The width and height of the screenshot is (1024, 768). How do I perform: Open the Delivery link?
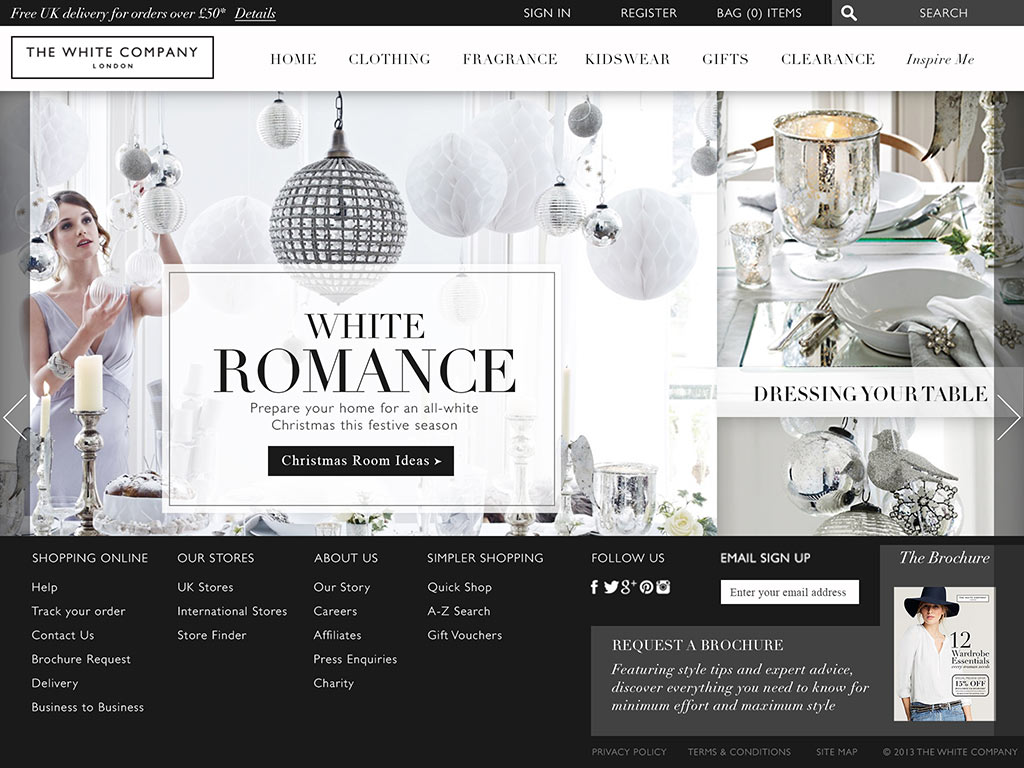[x=55, y=683]
